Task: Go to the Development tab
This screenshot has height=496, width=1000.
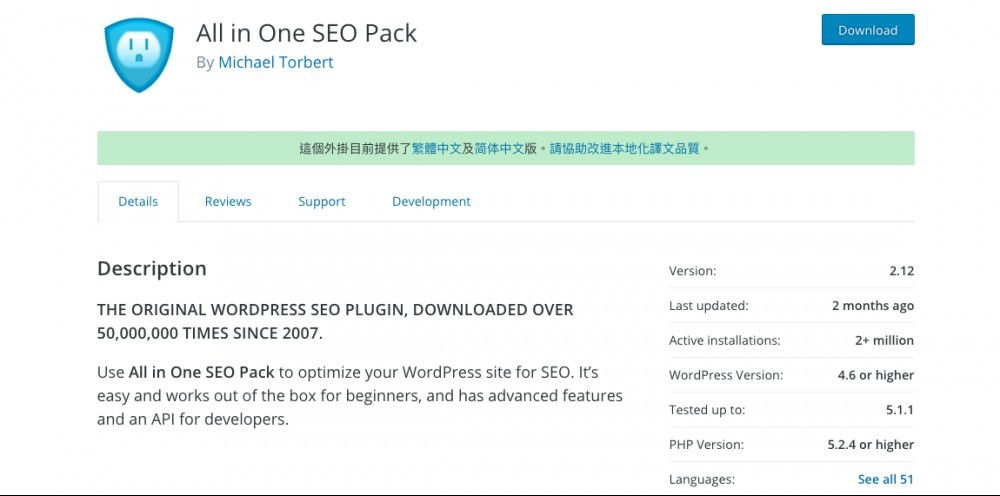Action: click(431, 201)
